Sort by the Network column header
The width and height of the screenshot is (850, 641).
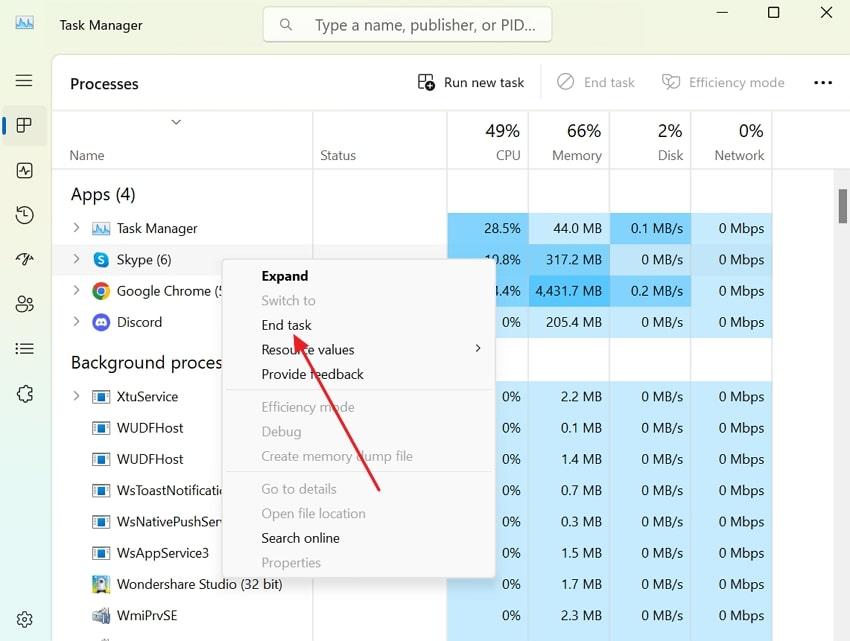click(731, 141)
